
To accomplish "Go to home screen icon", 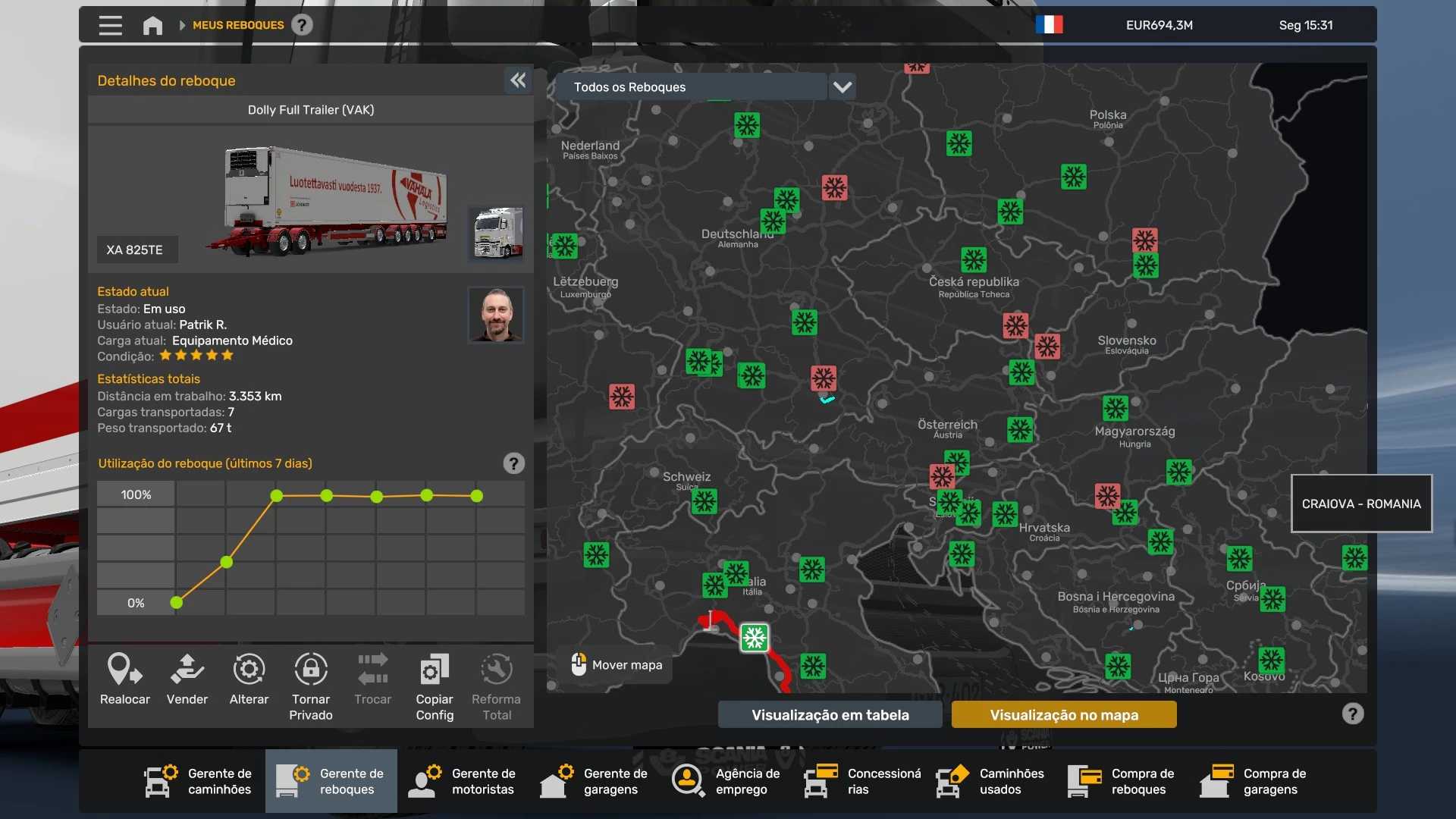I will coord(152,26).
